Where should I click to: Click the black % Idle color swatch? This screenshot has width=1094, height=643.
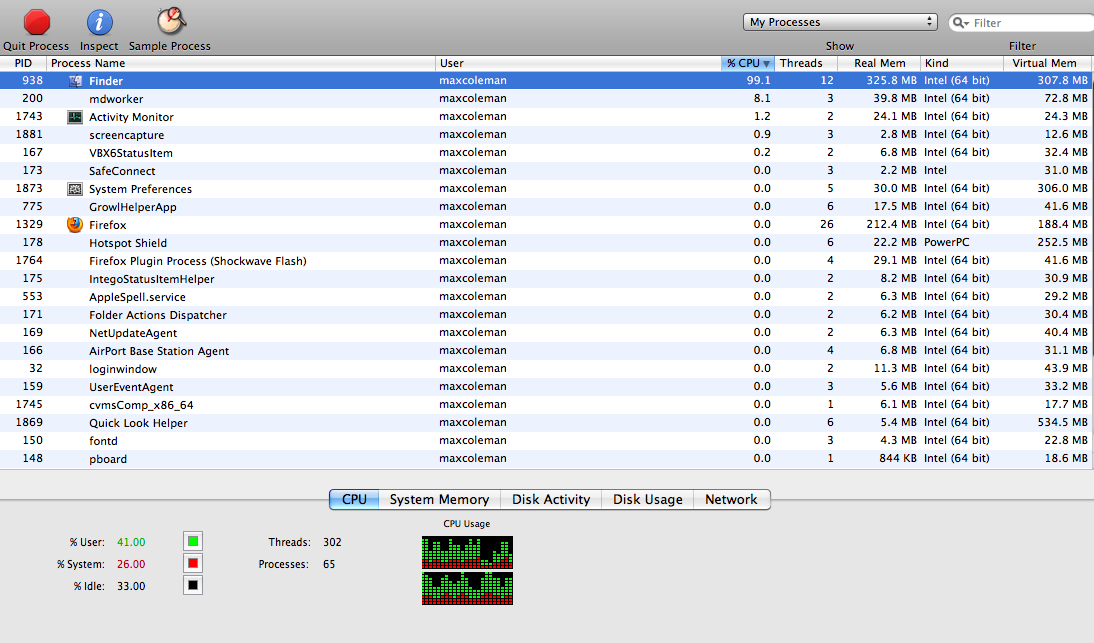pos(193,585)
